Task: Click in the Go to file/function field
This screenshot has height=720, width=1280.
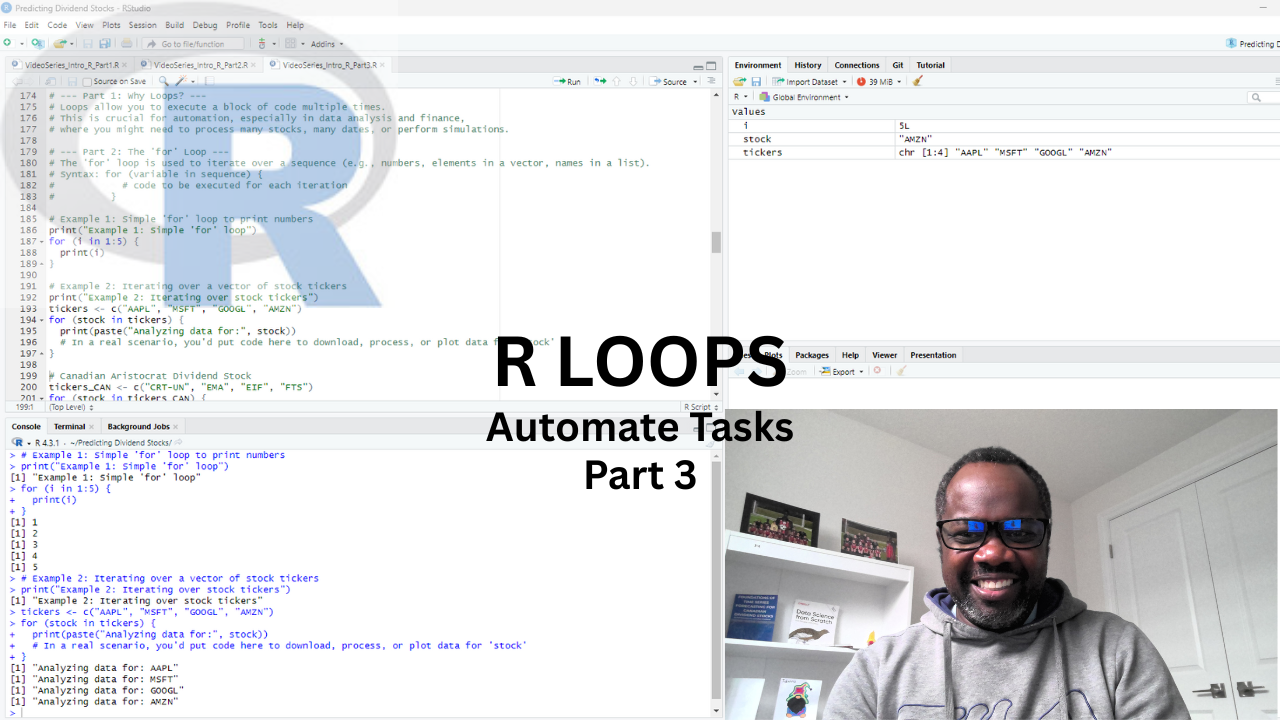Action: click(x=192, y=44)
